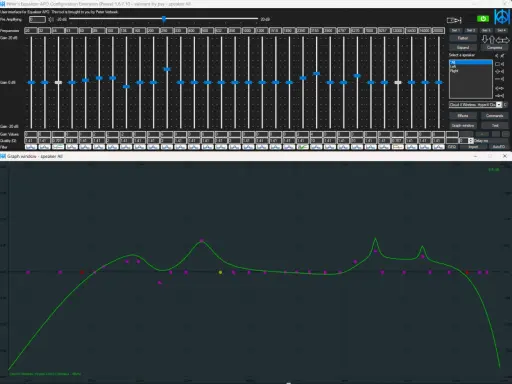Select configuration Set 3
The width and height of the screenshot is (512, 384).
coord(486,30)
